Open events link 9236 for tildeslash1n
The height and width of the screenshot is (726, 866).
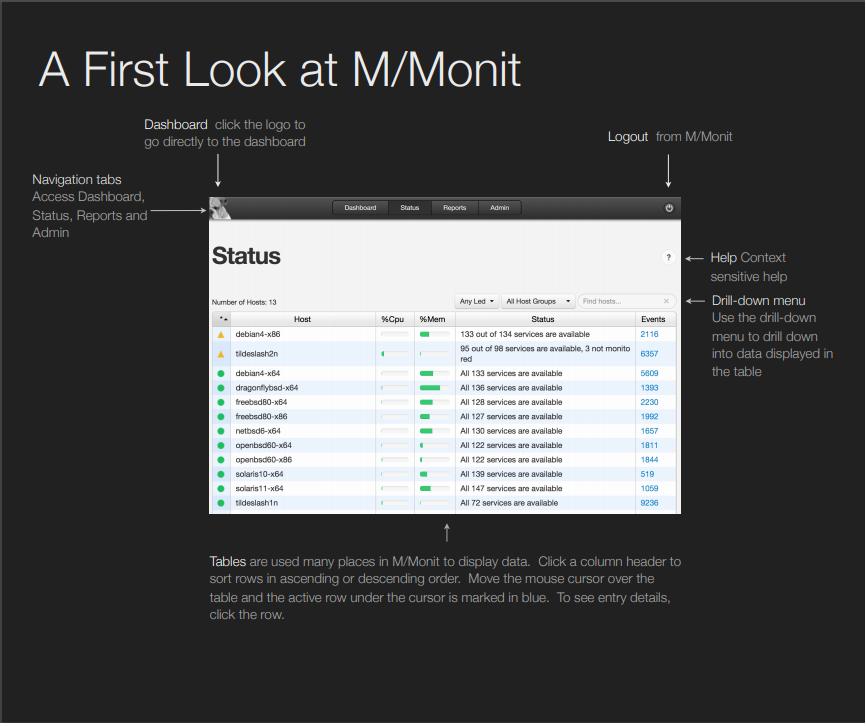point(649,503)
